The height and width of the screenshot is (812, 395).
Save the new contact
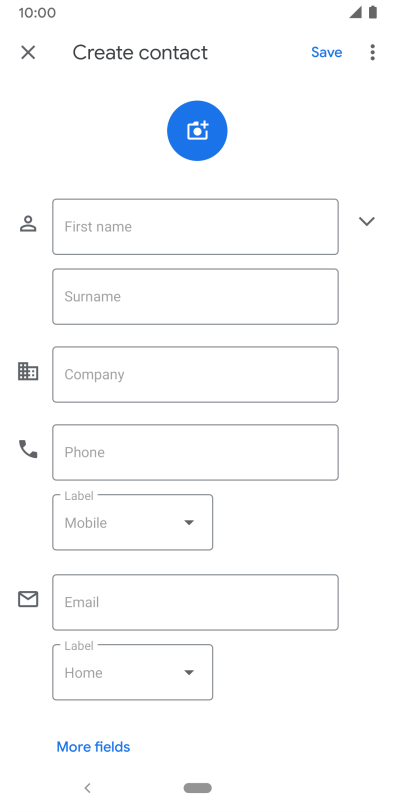pyautogui.click(x=327, y=52)
